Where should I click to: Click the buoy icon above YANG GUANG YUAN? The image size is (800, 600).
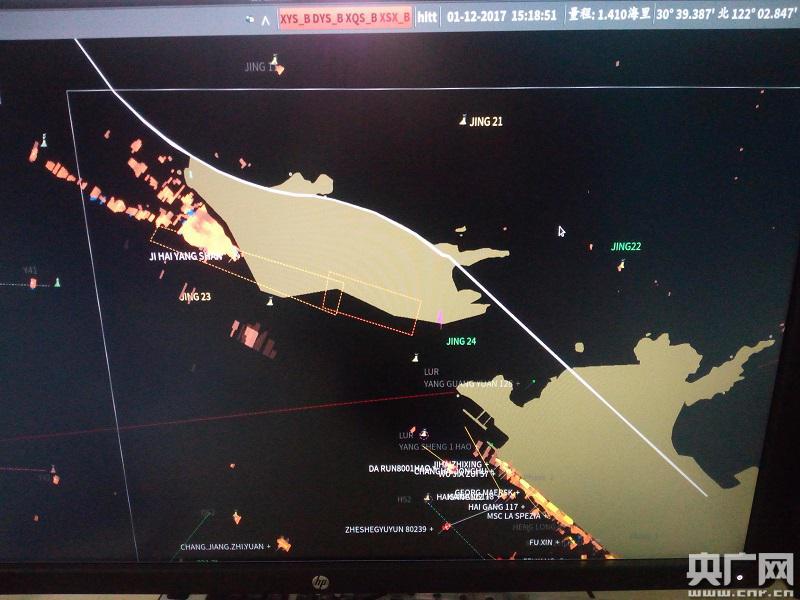(416, 358)
